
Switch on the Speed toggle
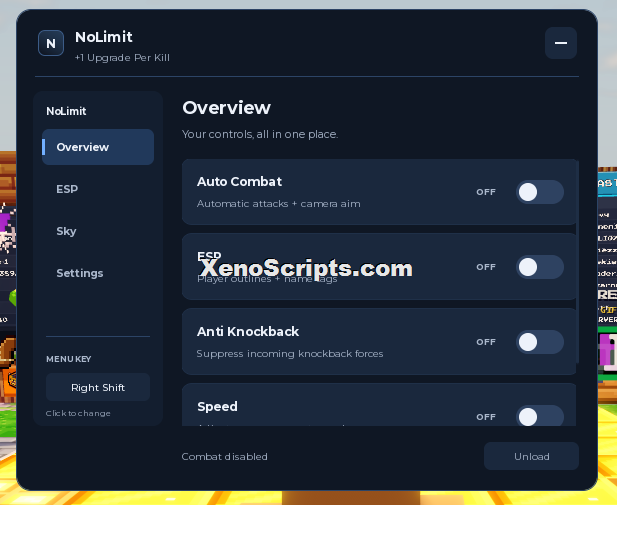[x=539, y=416]
